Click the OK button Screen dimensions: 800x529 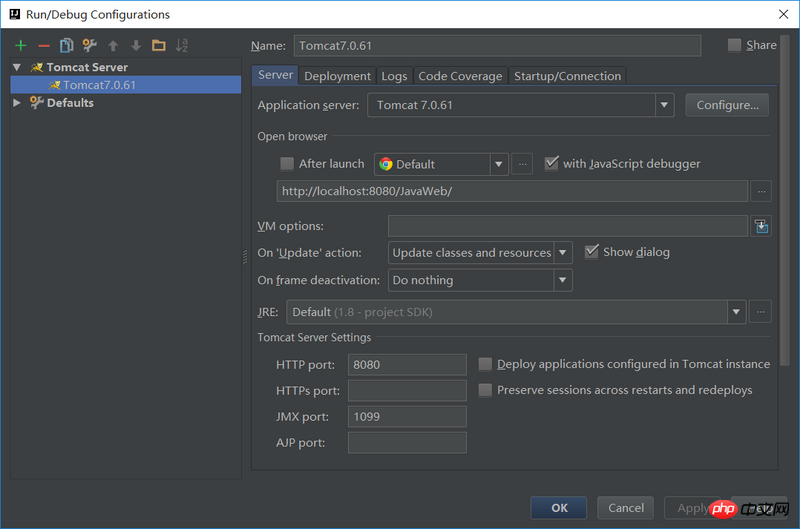tap(559, 508)
